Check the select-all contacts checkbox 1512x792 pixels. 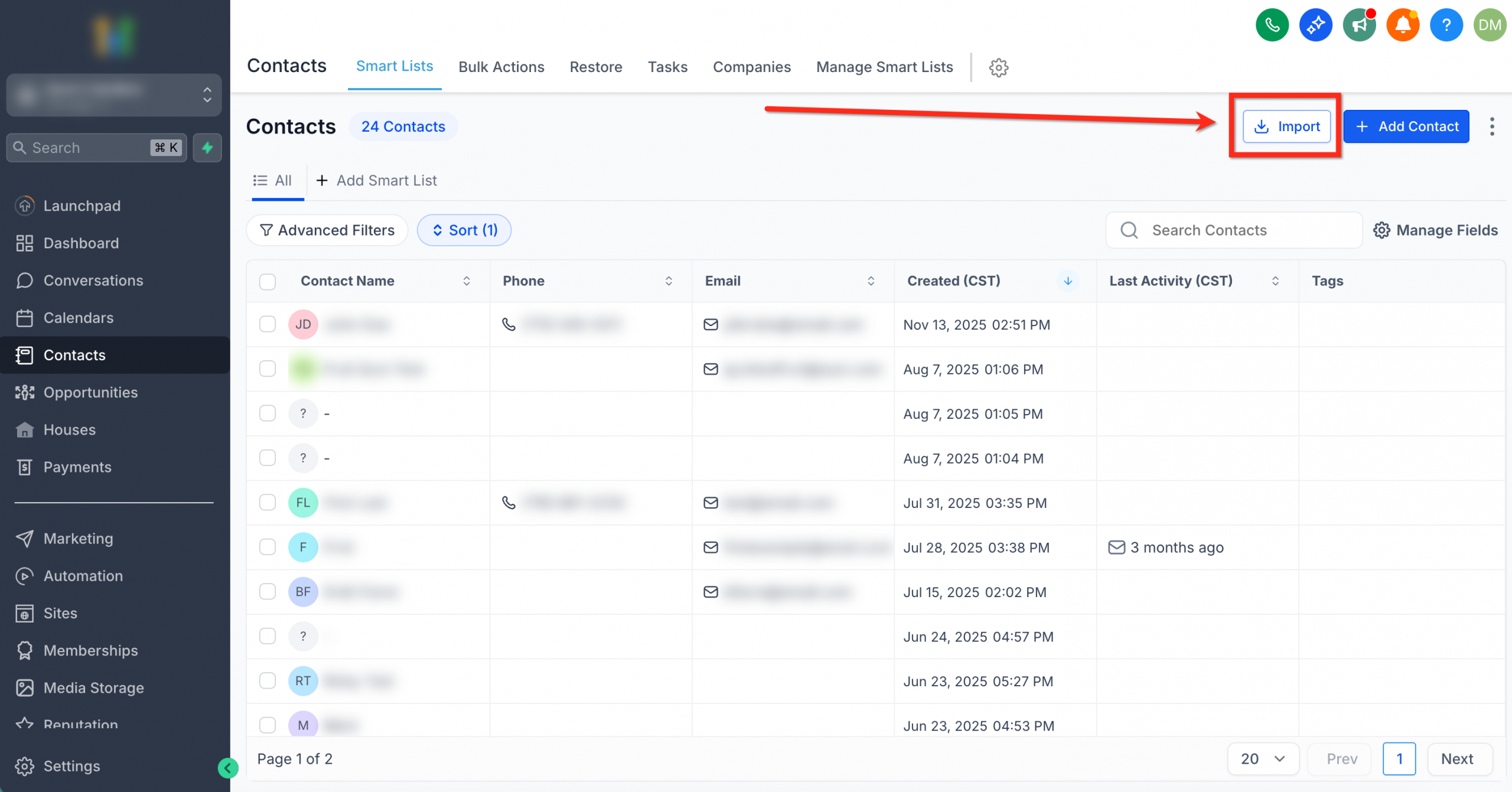click(267, 282)
